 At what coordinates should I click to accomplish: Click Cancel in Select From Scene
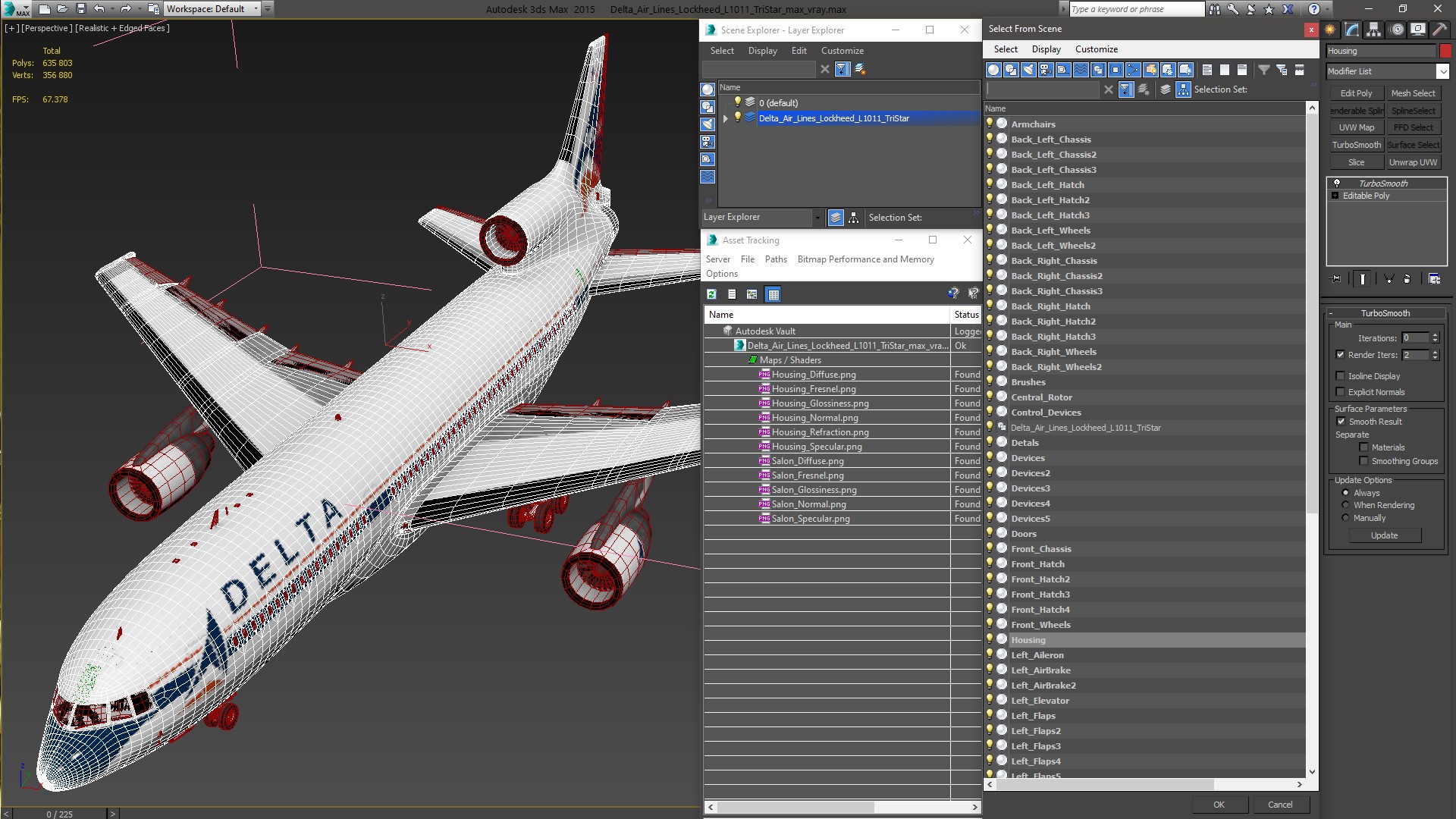(x=1280, y=805)
